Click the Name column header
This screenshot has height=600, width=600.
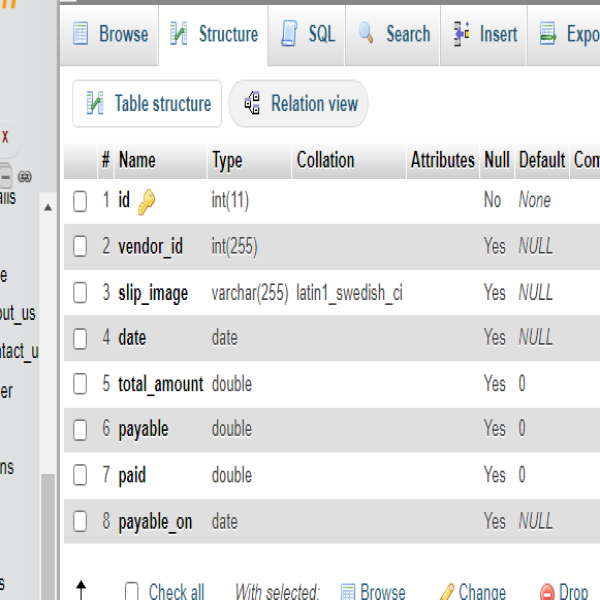137,160
